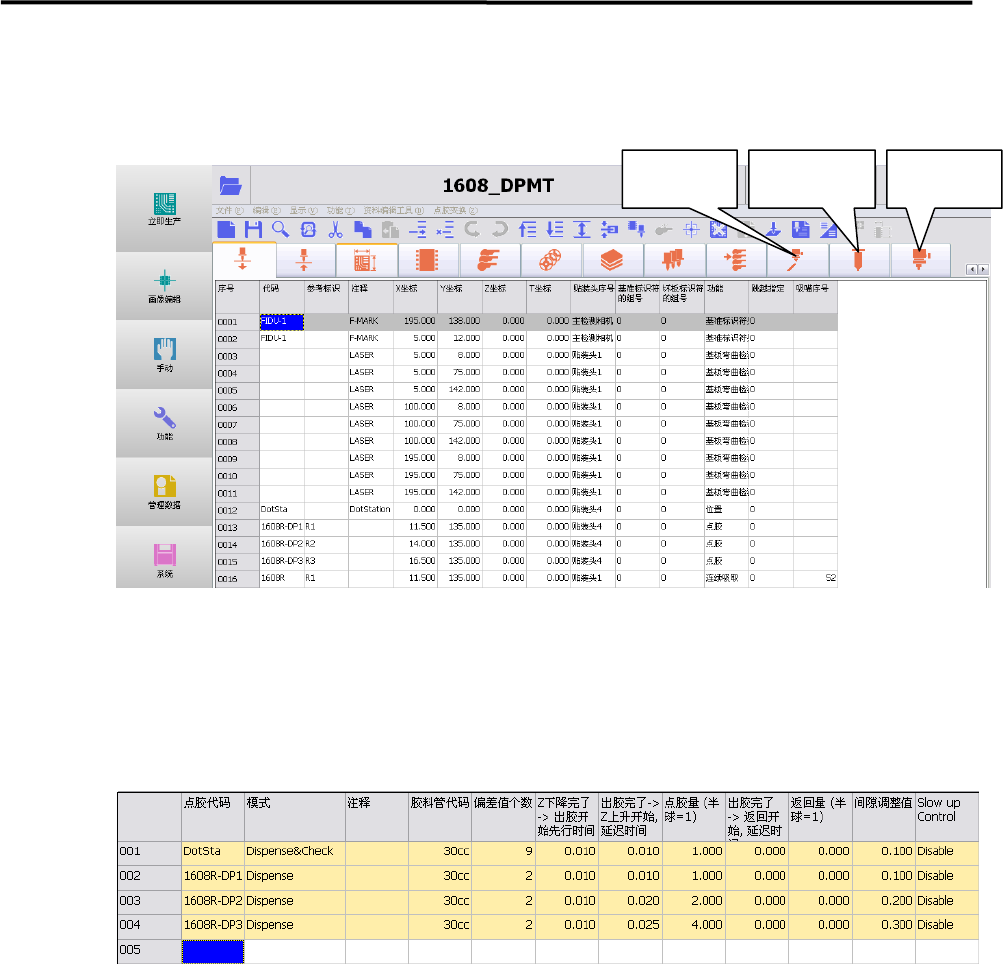Select row number 0002 in the upper table
This screenshot has width=1003, height=964.
237,338
